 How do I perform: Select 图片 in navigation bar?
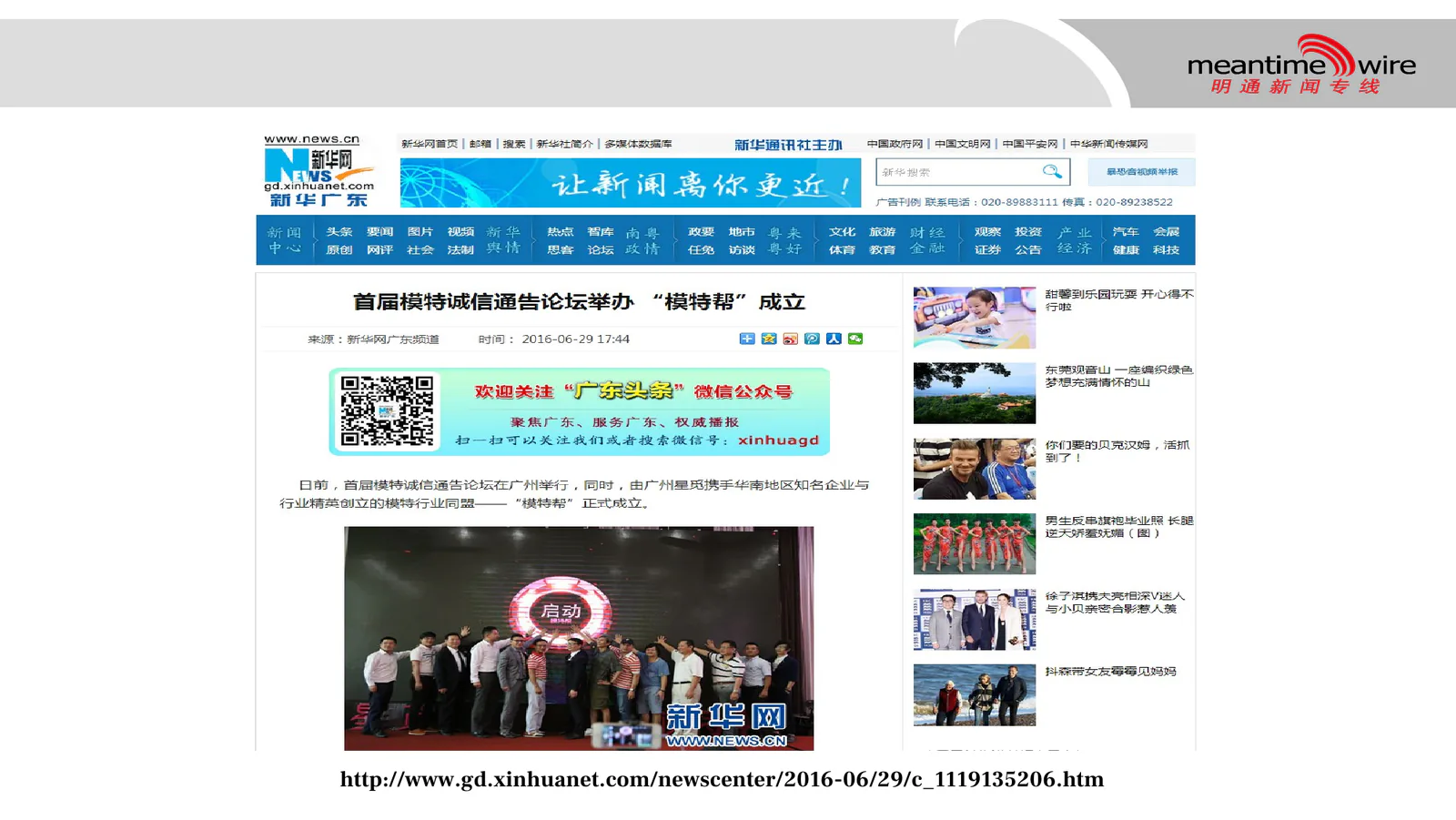click(420, 232)
